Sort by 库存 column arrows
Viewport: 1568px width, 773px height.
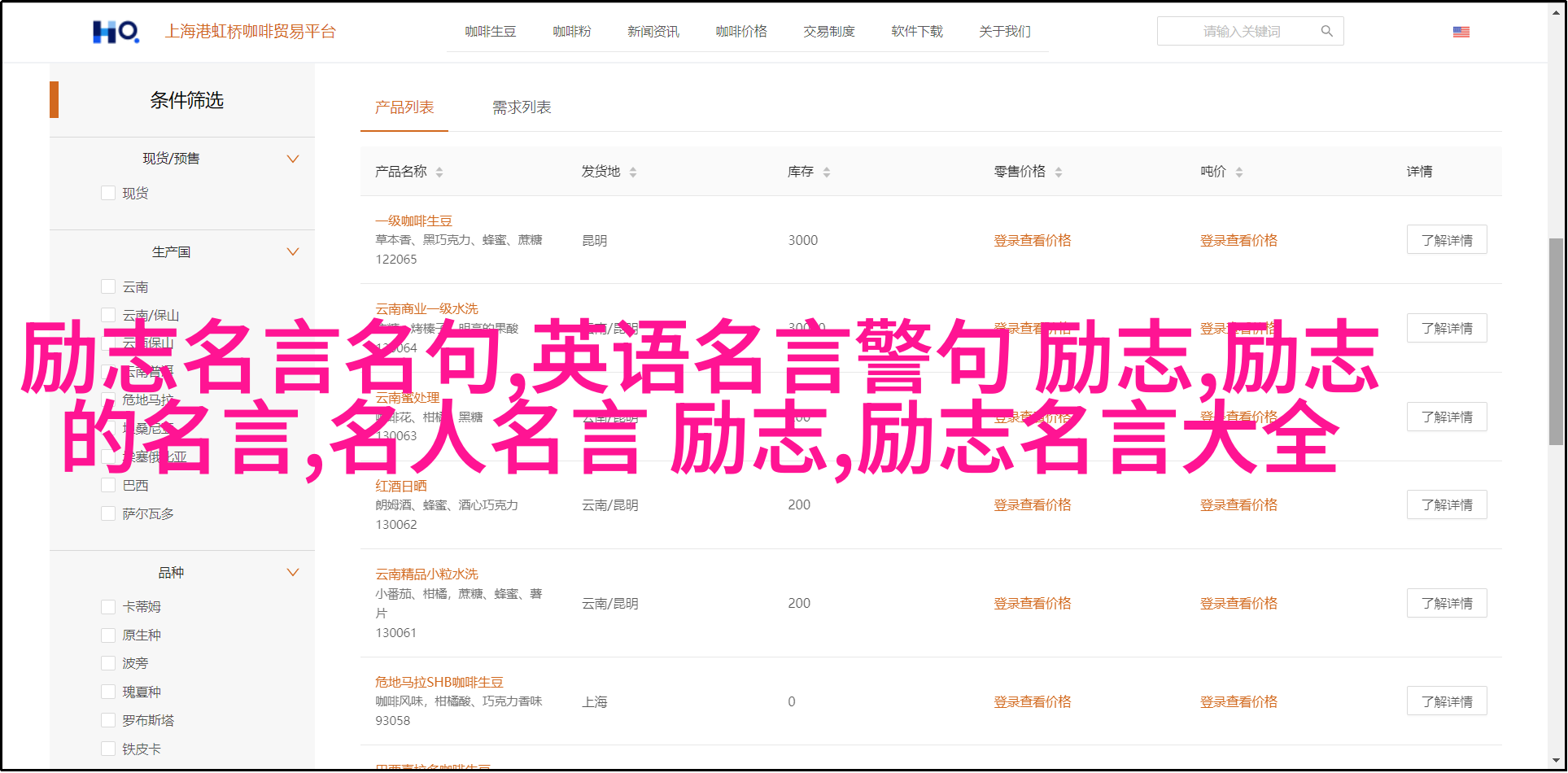click(827, 172)
